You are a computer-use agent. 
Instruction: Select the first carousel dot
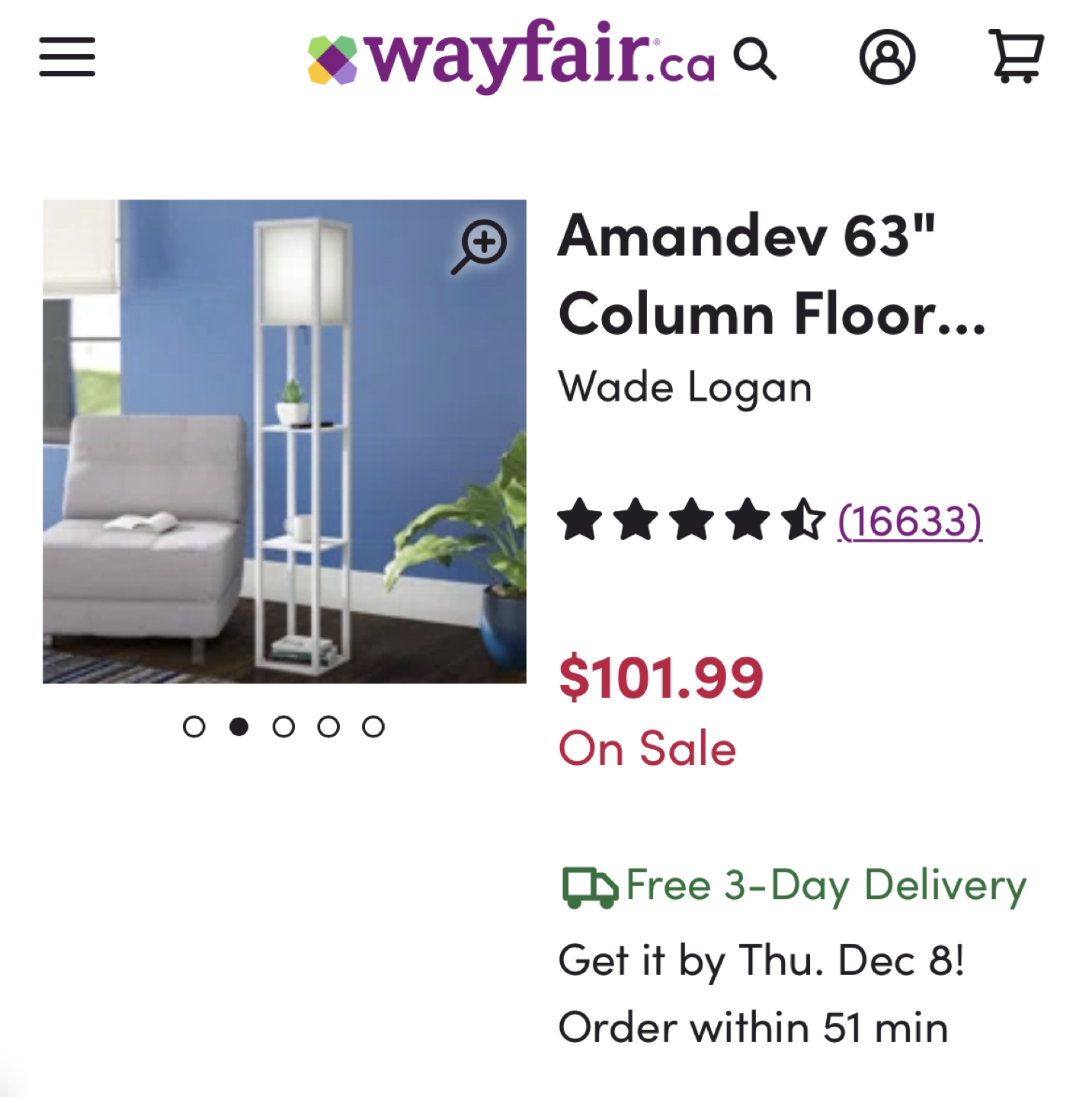pos(194,727)
